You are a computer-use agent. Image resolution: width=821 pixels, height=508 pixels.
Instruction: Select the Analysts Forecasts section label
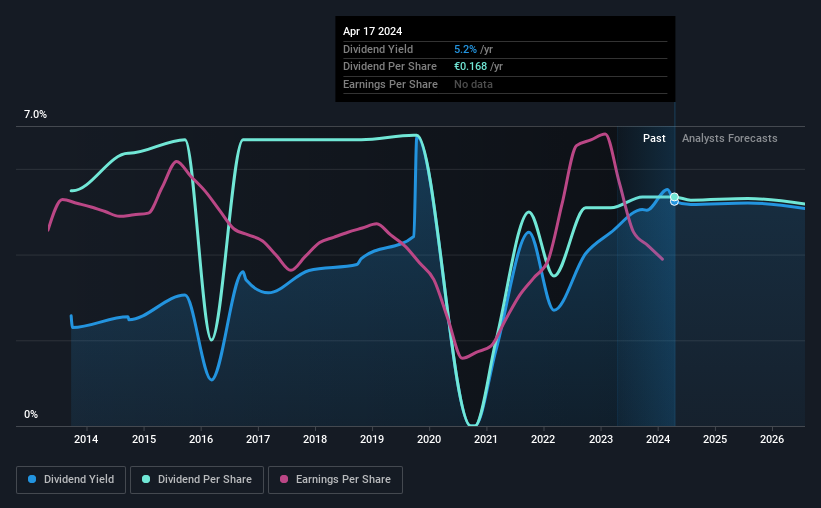[729, 138]
